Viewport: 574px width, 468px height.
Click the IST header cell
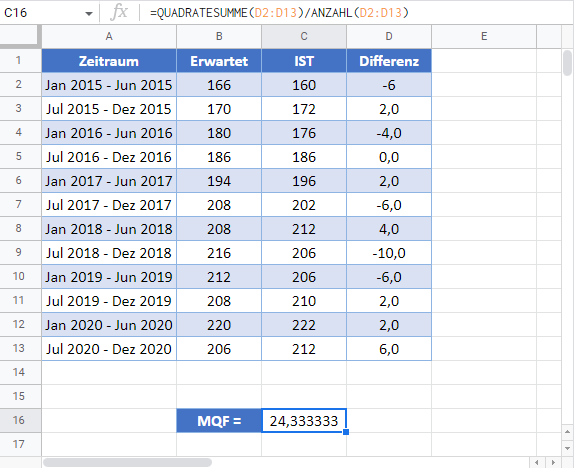[x=304, y=61]
